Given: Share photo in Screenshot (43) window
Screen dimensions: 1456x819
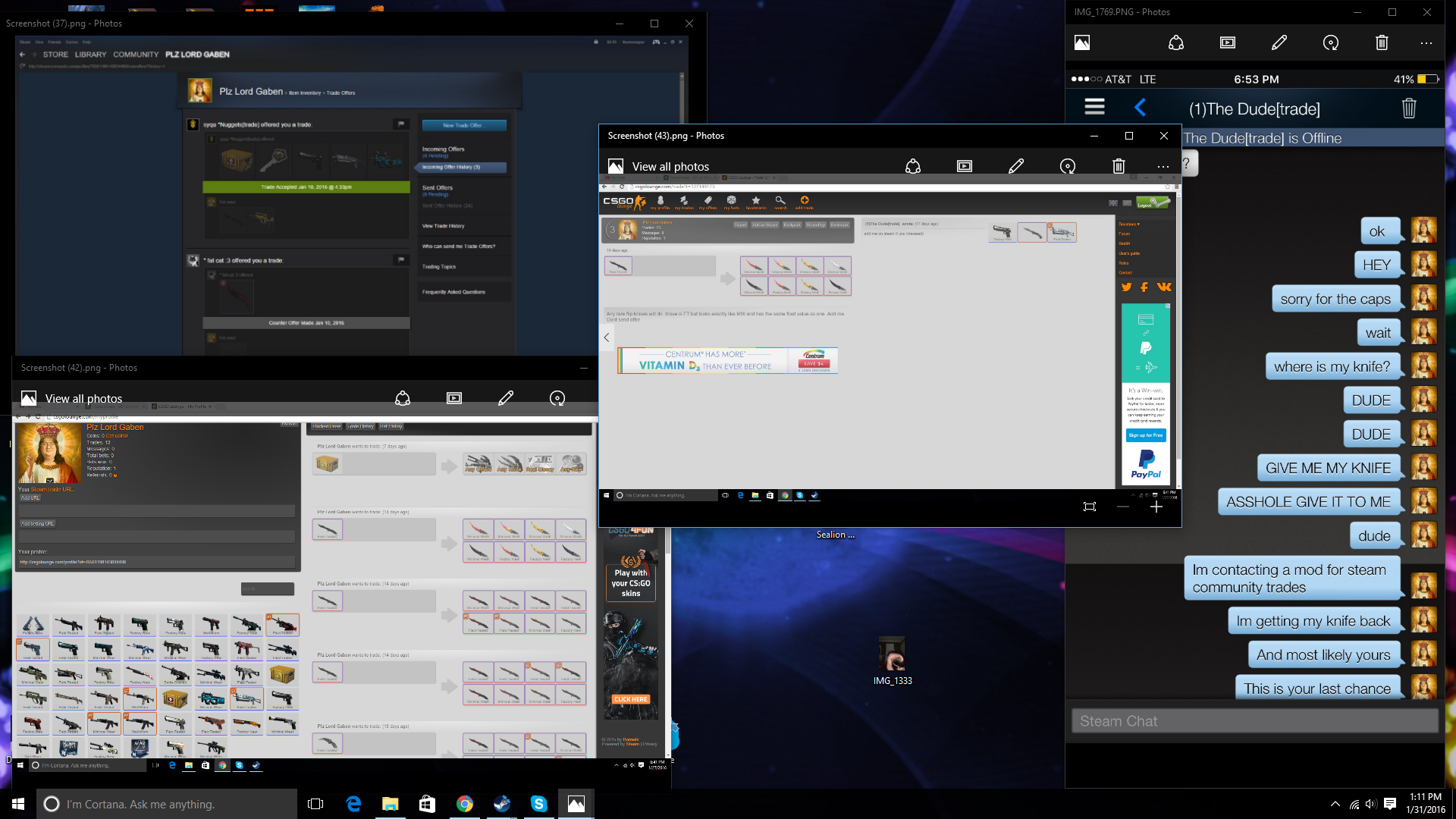Looking at the screenshot, I should click(x=913, y=166).
